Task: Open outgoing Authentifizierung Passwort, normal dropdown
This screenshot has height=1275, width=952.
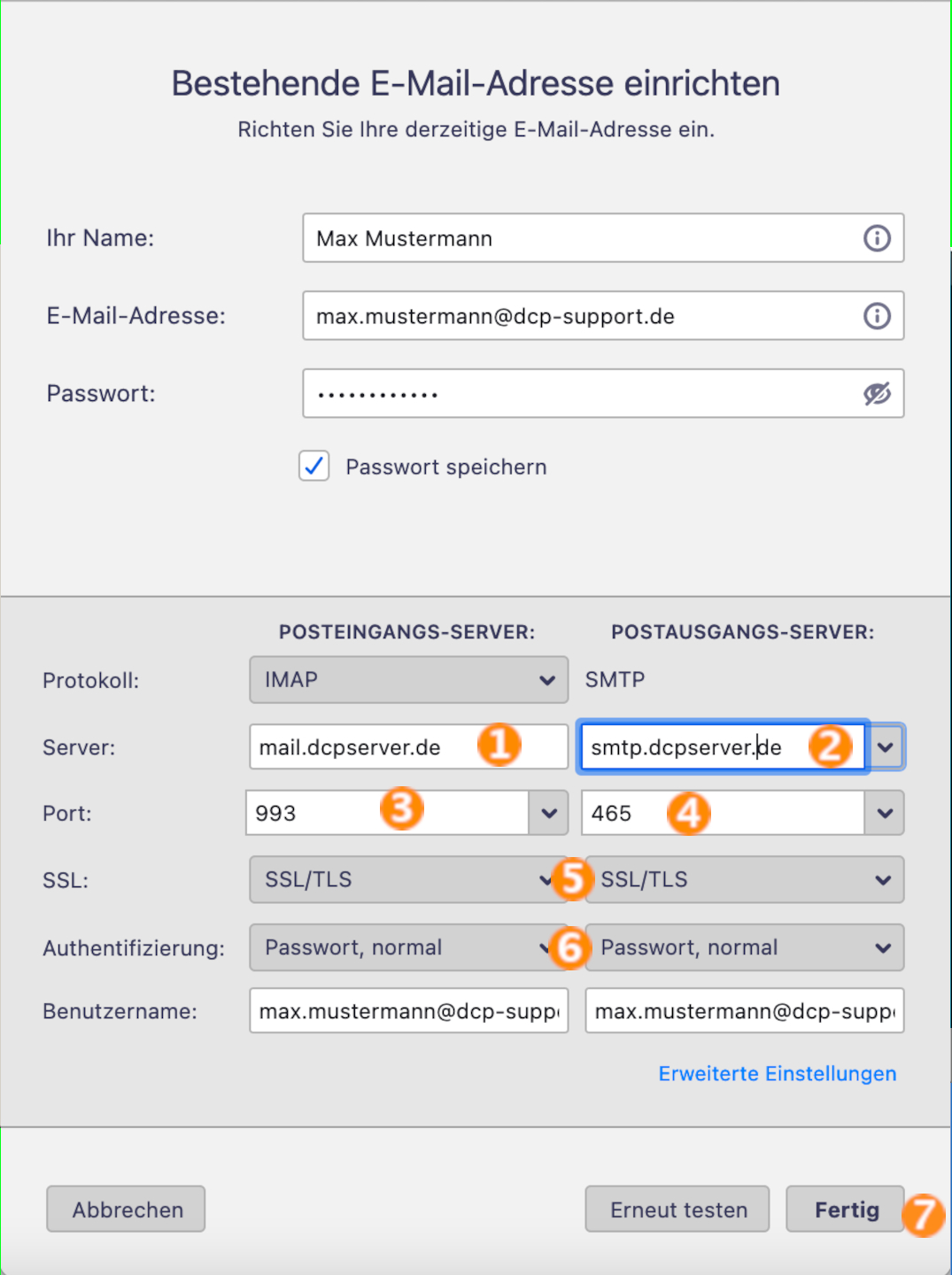Action: (x=745, y=947)
